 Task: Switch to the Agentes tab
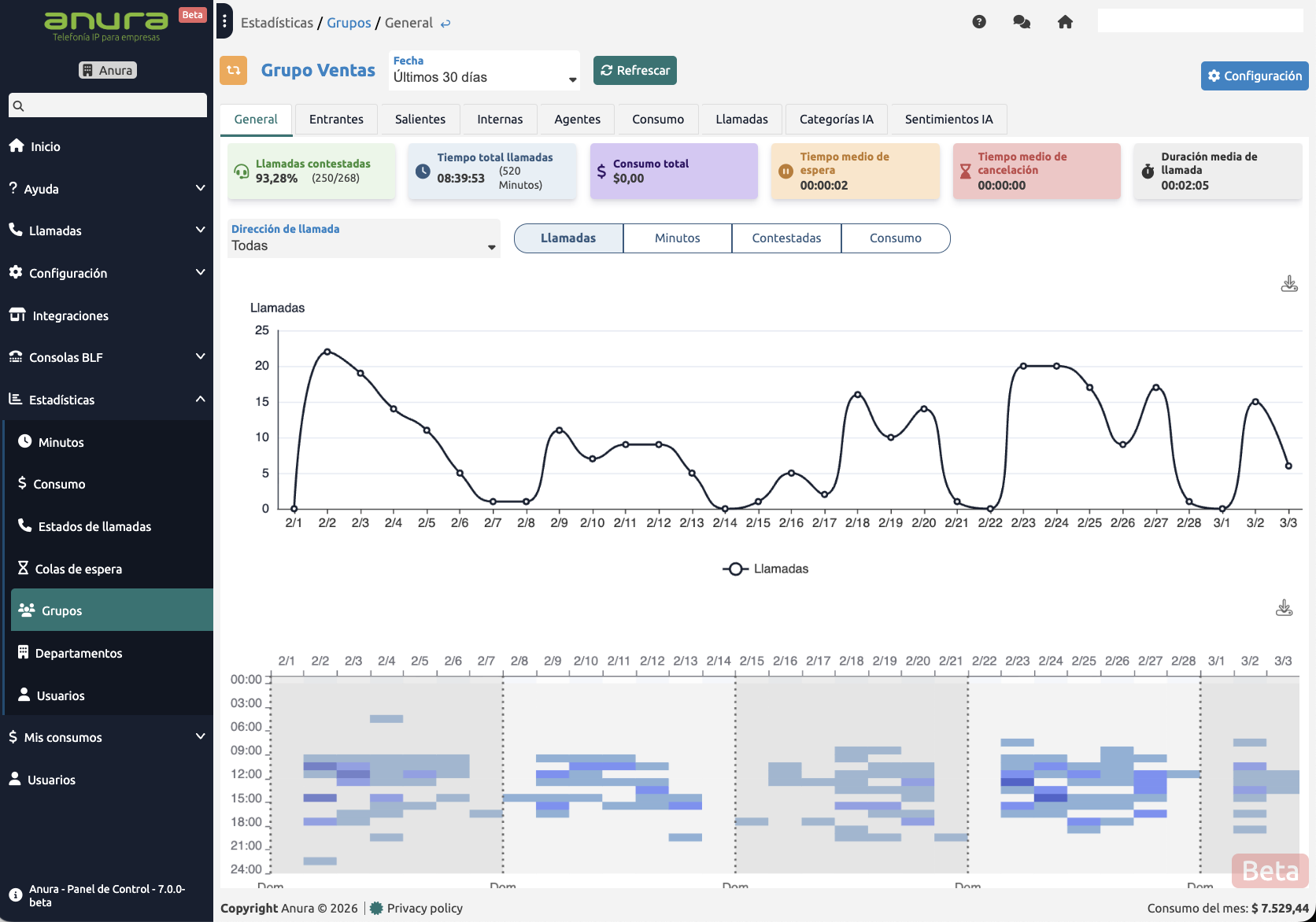pos(577,120)
